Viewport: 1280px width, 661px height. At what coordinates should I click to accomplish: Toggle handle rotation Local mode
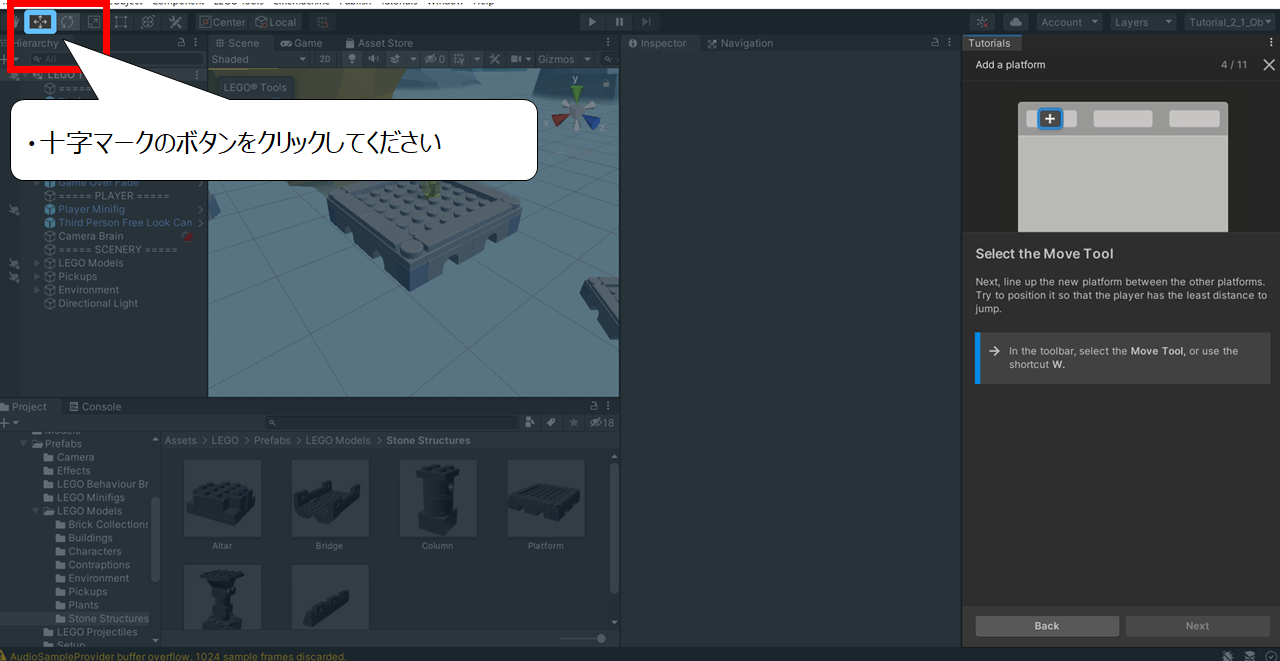click(276, 22)
